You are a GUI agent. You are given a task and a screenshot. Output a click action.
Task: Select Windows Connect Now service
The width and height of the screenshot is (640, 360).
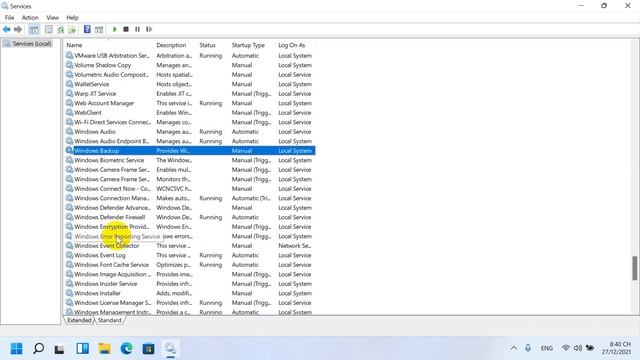tap(190, 189)
